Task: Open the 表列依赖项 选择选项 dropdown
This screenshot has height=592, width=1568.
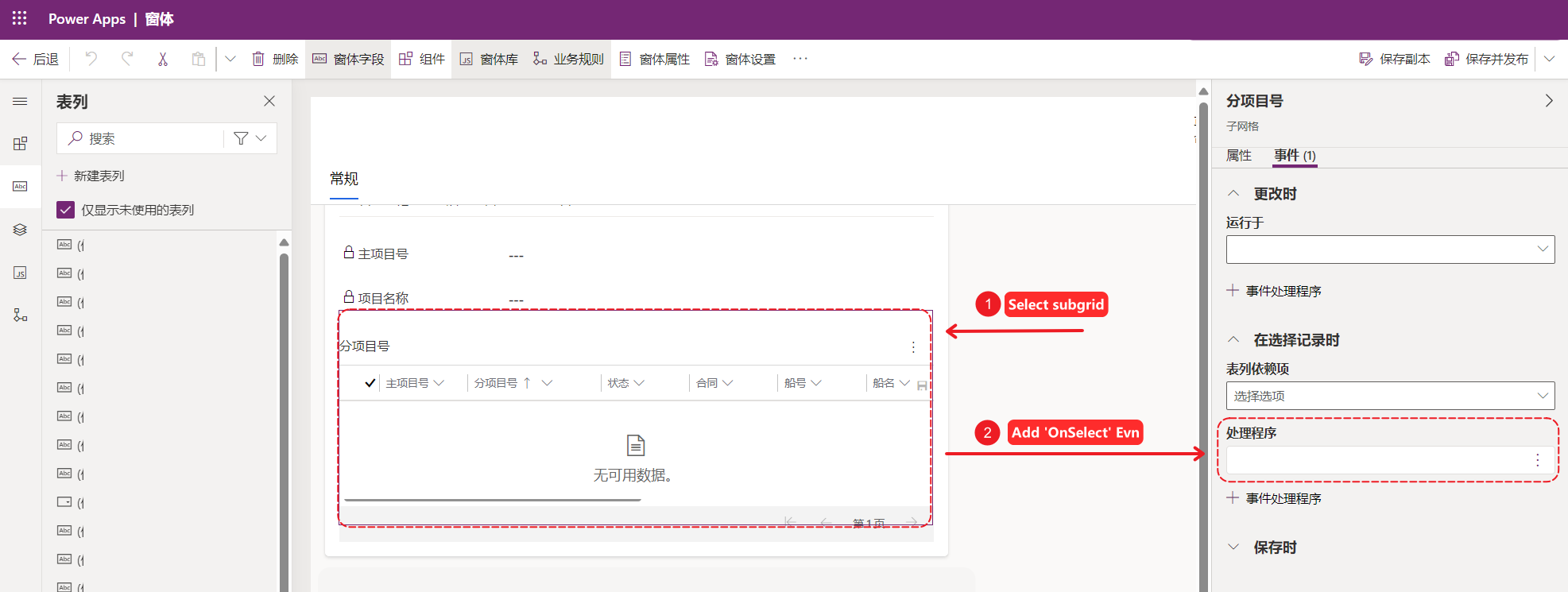Action: [1390, 396]
